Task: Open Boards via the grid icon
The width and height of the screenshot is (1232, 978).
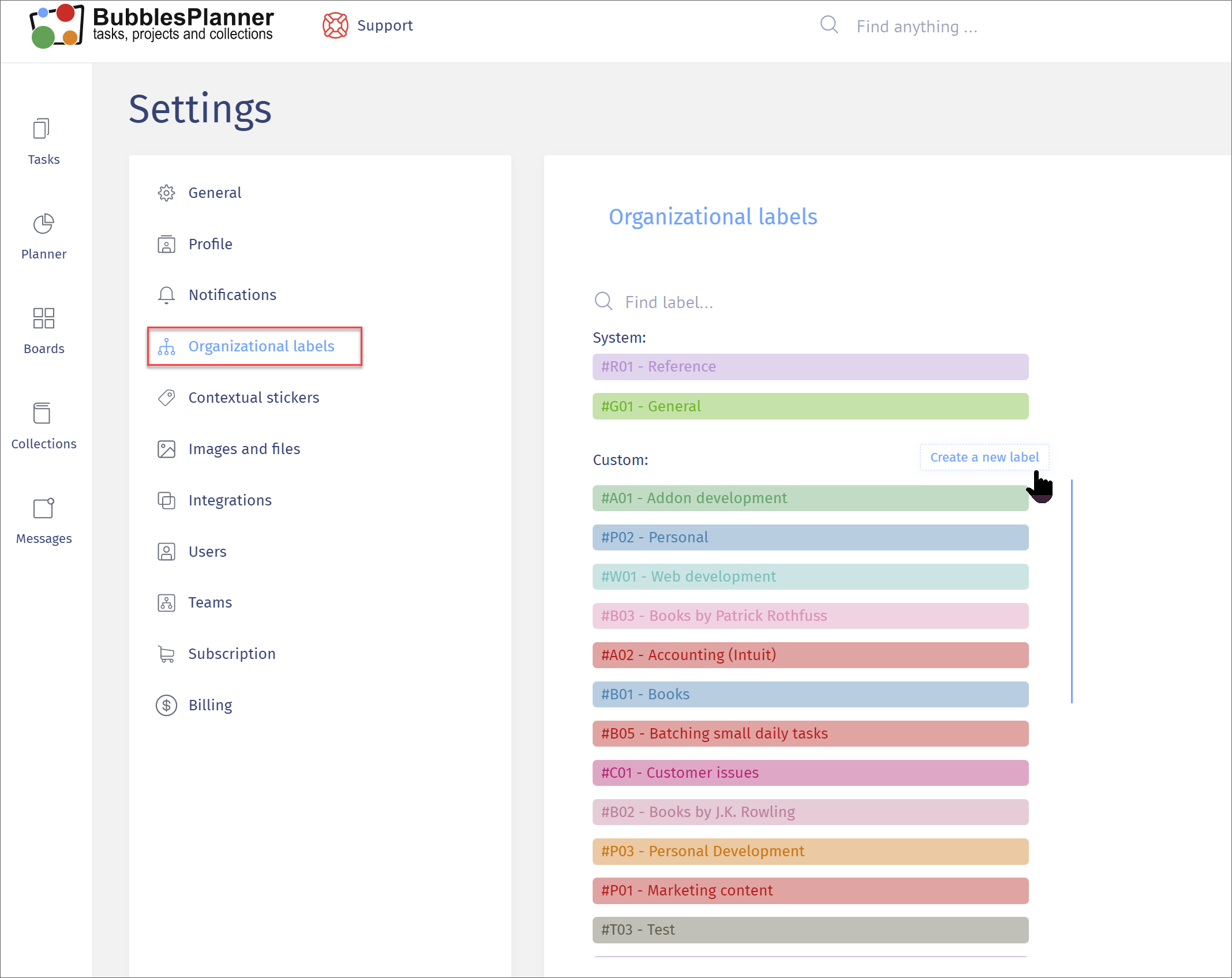Action: coord(43,318)
